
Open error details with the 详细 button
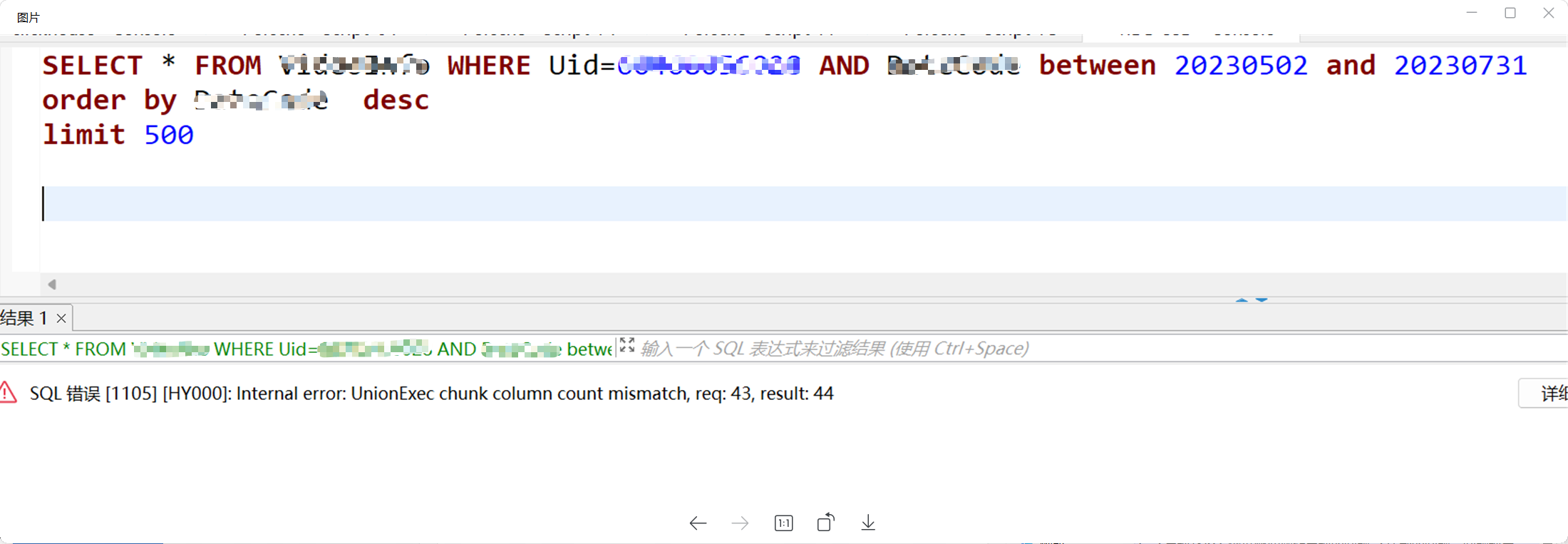click(x=1544, y=394)
